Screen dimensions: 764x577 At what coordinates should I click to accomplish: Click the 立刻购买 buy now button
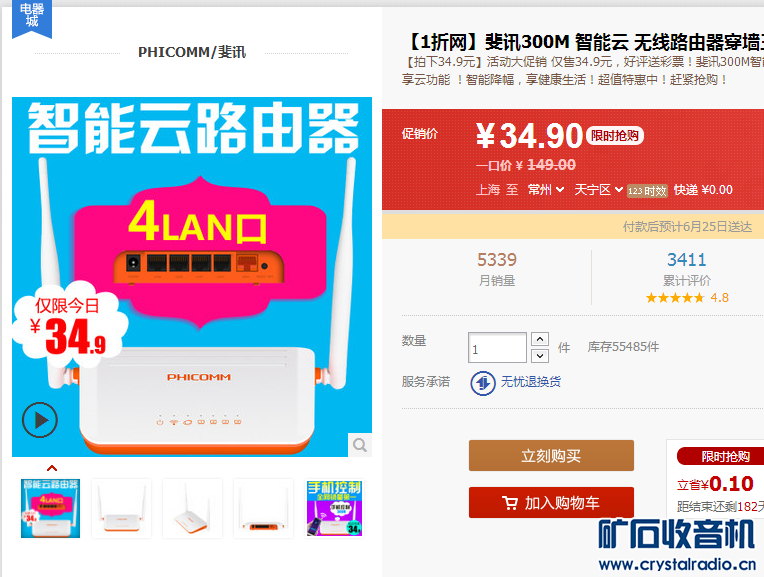tap(551, 456)
